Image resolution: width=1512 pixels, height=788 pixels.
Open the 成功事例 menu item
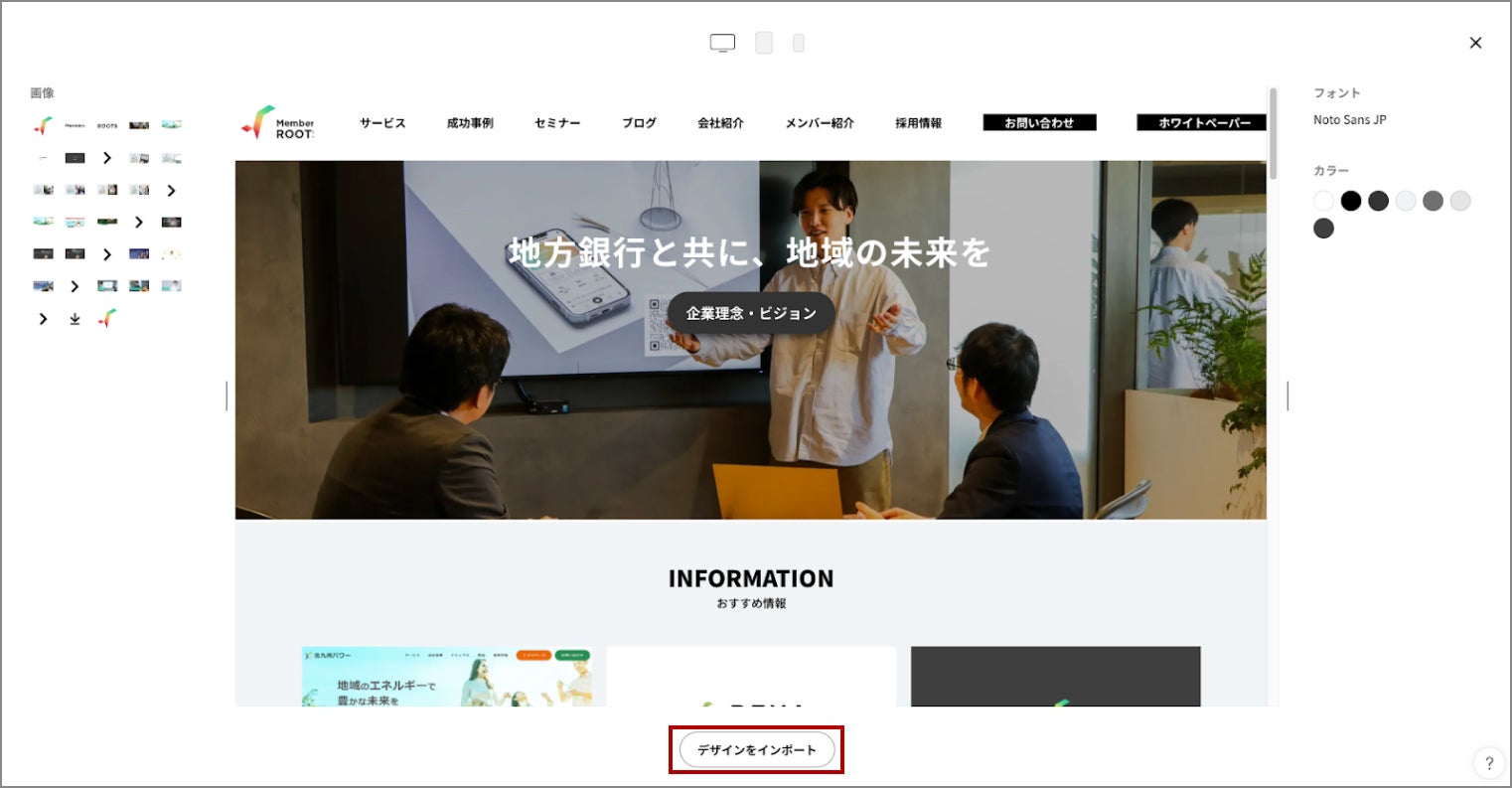coord(470,123)
